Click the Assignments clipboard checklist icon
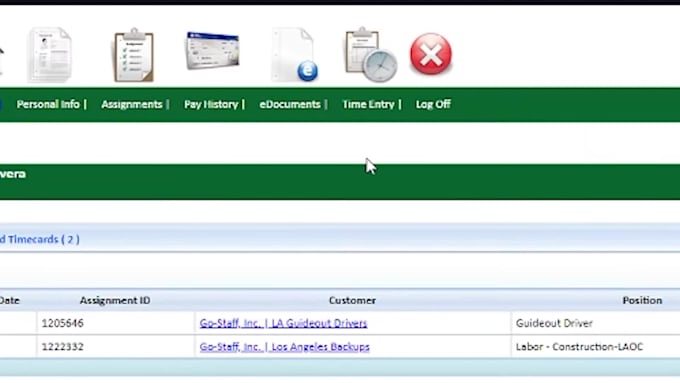 (134, 56)
